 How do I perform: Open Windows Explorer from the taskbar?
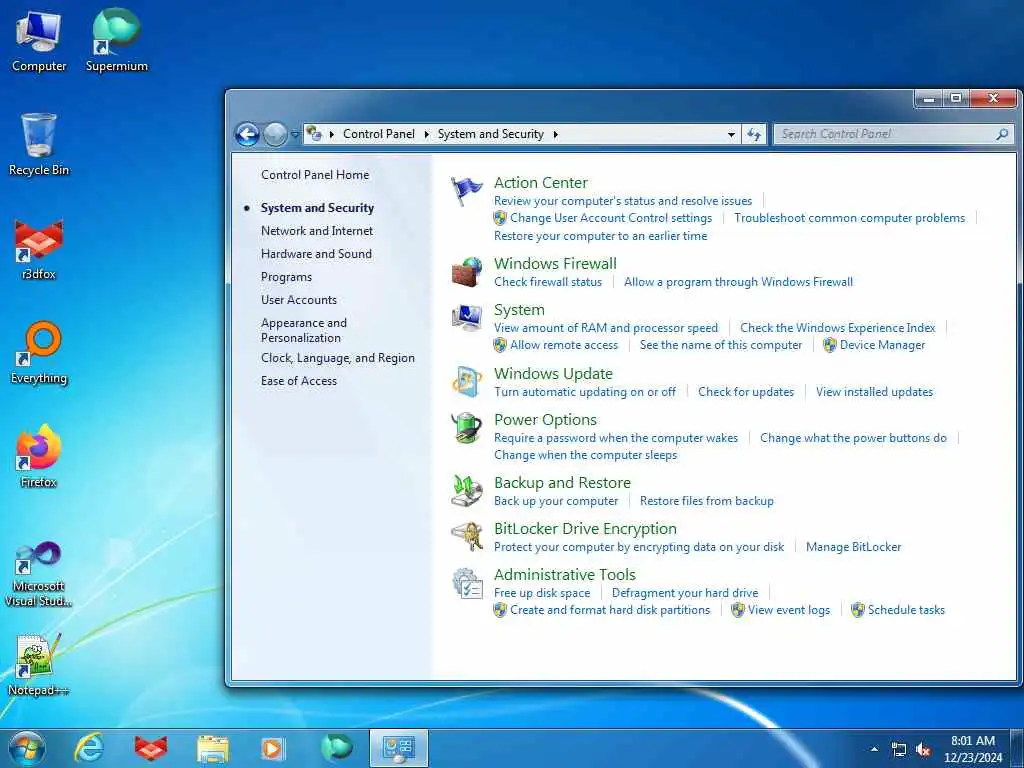point(213,749)
